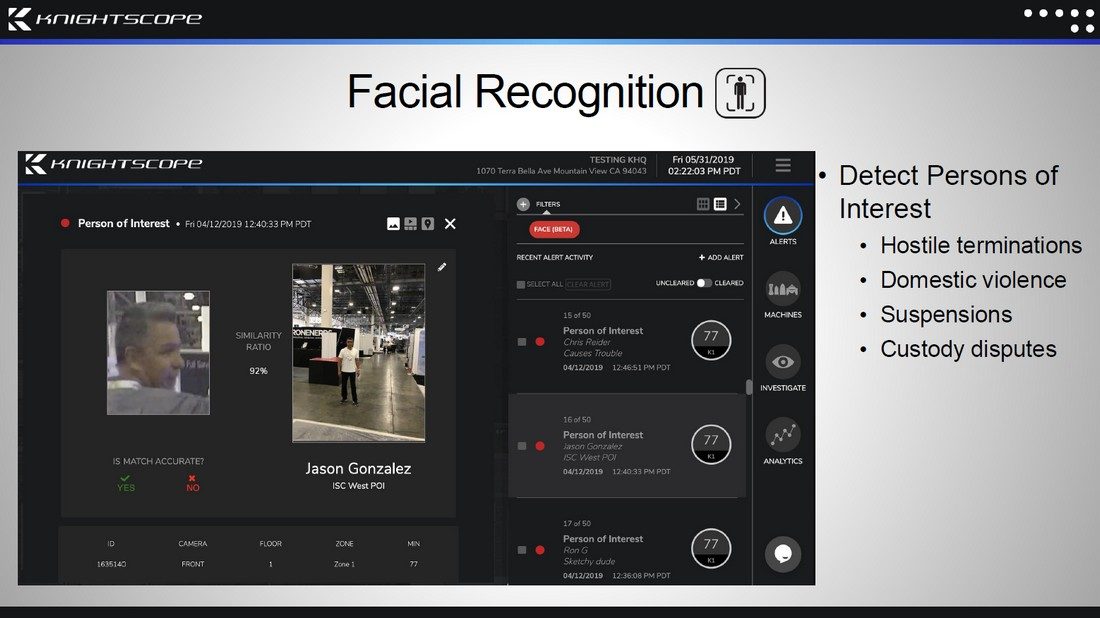
Task: Click the 77 K1 badge on the Jason Gonzalez alert
Action: (x=711, y=444)
